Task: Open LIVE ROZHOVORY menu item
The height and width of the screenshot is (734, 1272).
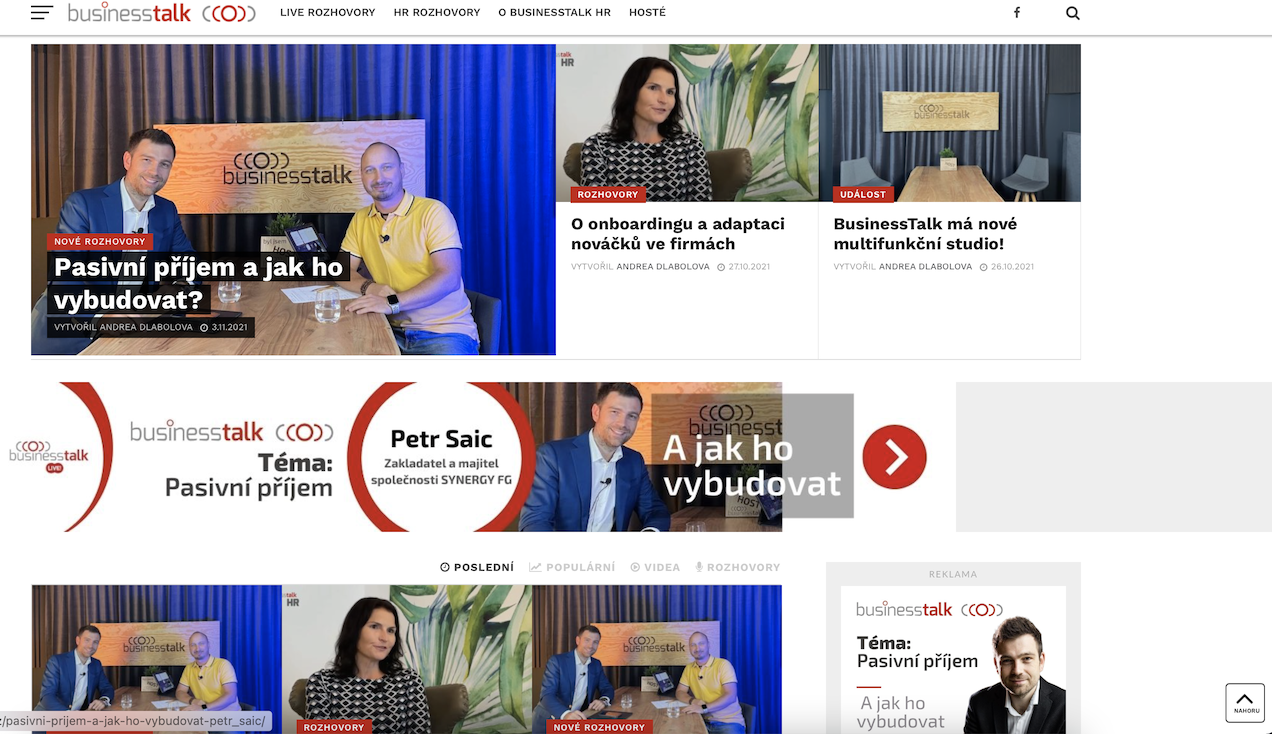Action: tap(328, 13)
